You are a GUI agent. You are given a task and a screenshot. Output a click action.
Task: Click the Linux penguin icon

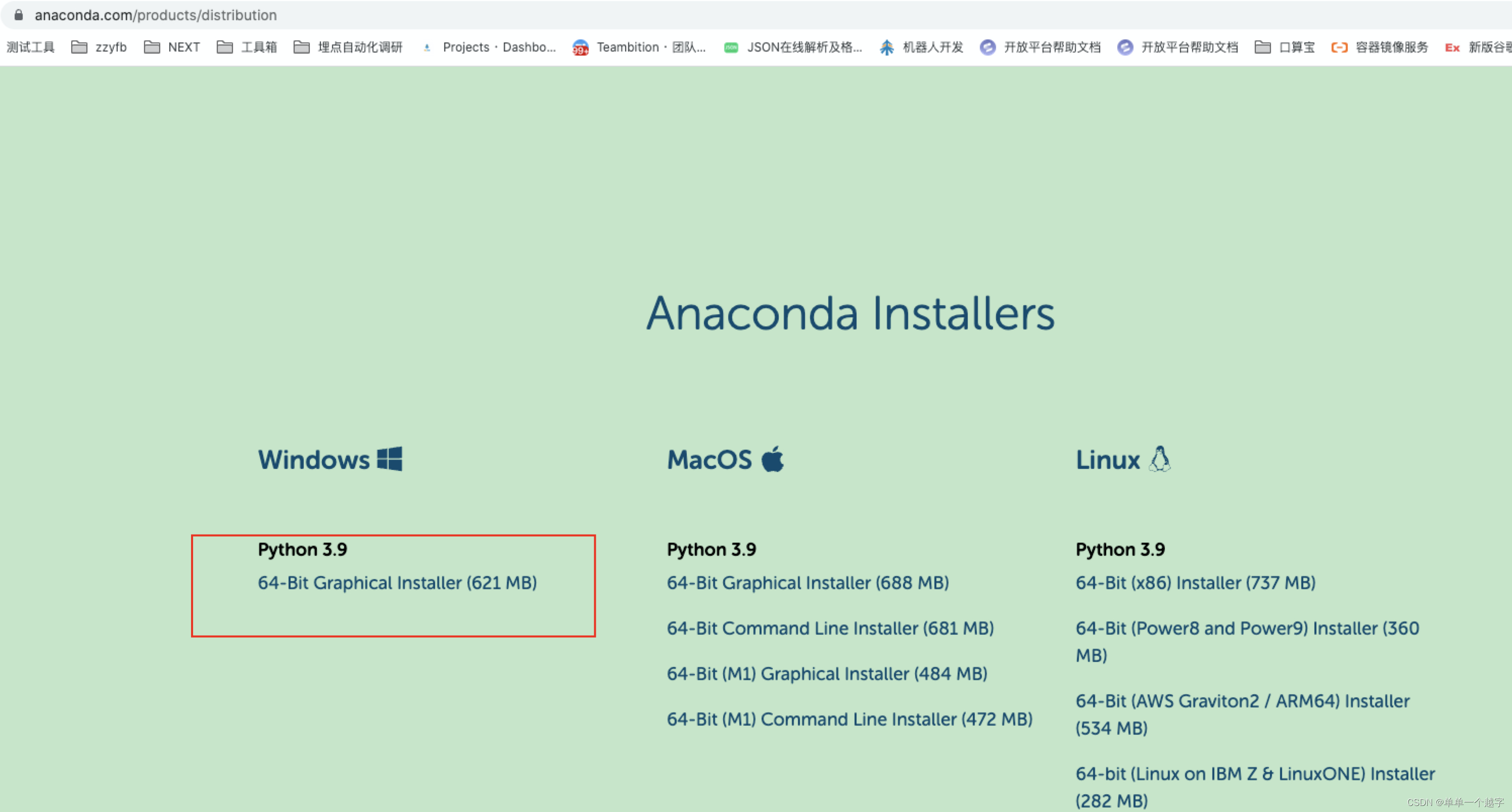point(1160,458)
